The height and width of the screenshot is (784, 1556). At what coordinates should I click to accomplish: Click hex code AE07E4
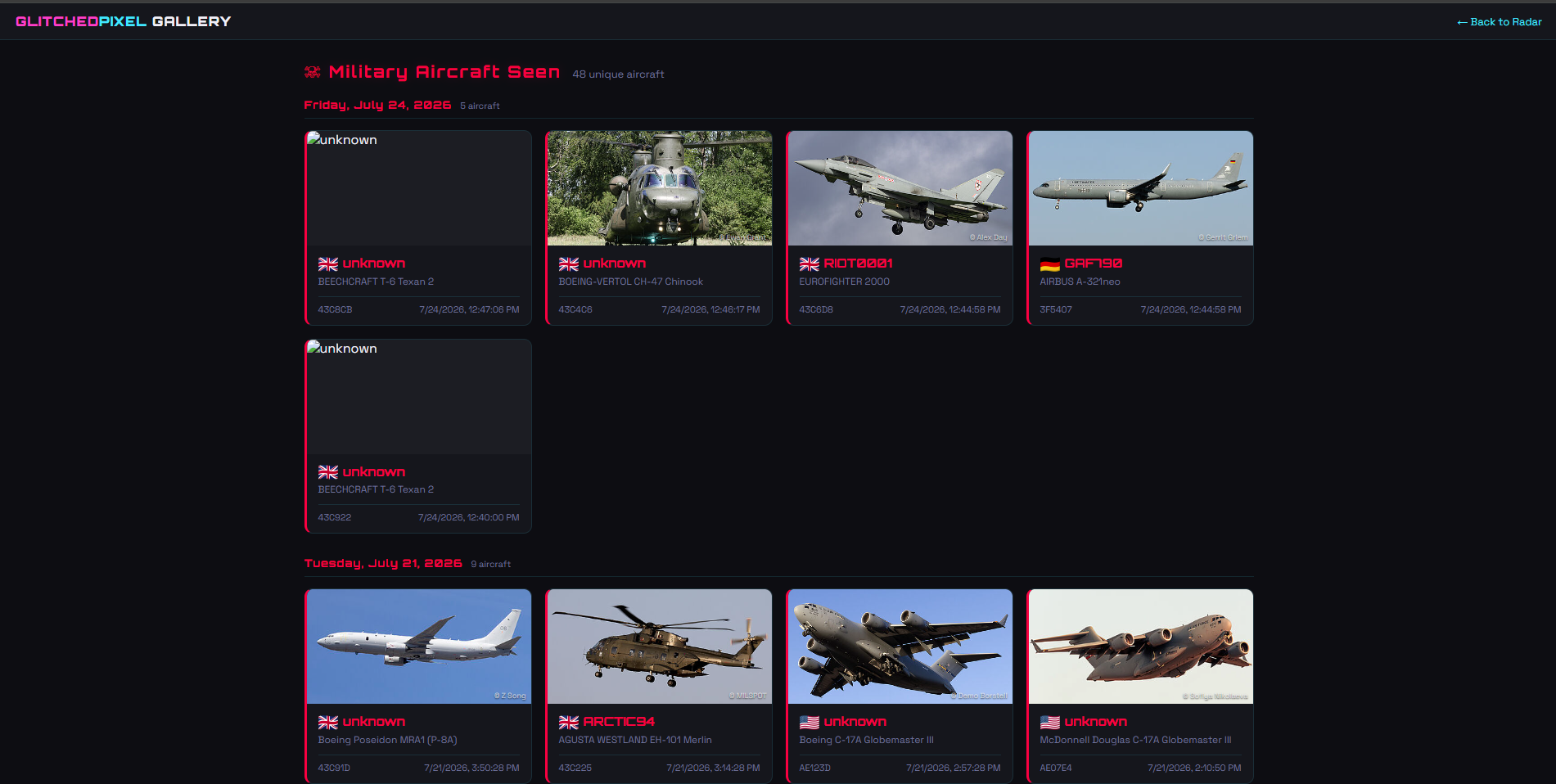tap(1056, 768)
